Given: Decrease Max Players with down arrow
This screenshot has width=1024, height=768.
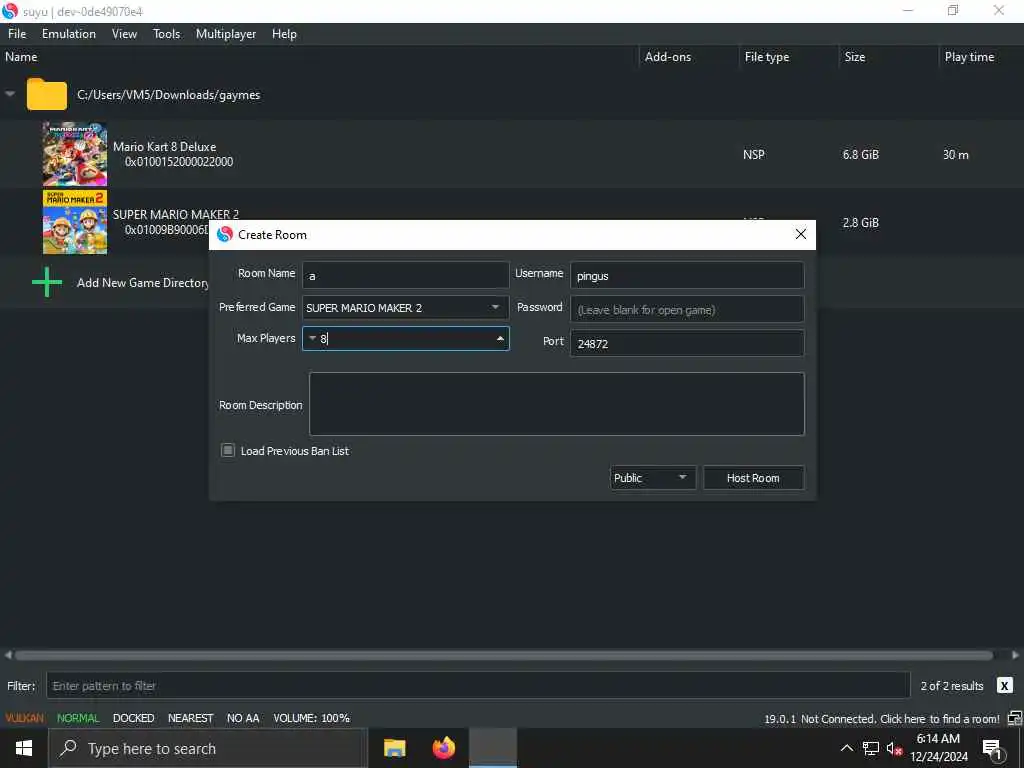Looking at the screenshot, I should coord(312,338).
